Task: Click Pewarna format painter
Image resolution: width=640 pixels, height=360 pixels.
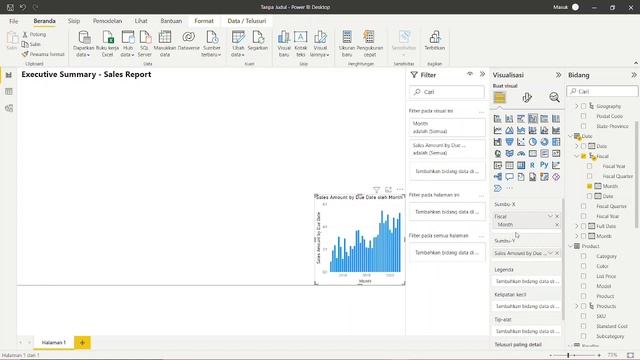Action: pyautogui.click(x=43, y=54)
